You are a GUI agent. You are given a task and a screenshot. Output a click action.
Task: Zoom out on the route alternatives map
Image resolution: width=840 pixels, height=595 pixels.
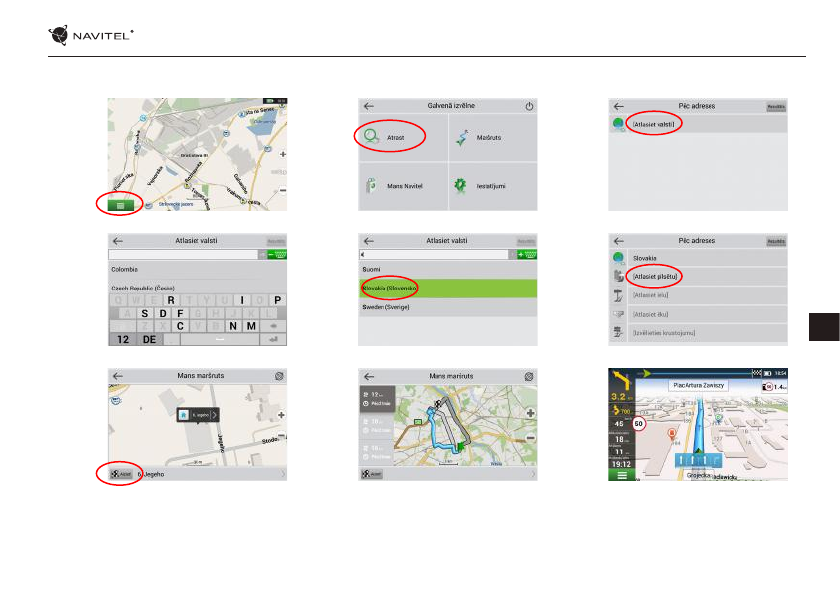(530, 438)
